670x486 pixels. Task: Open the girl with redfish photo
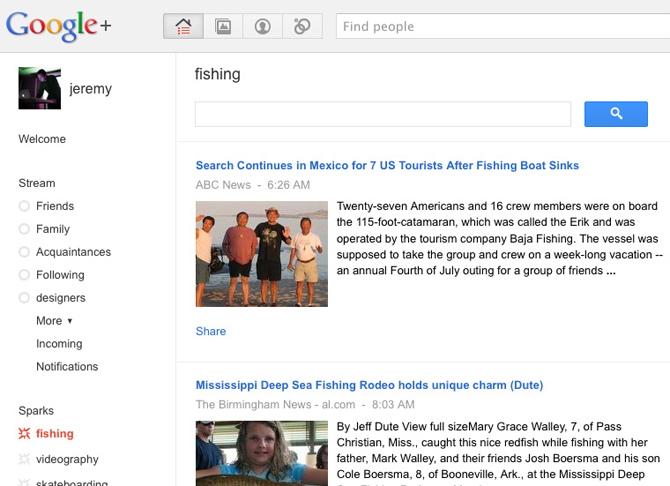point(262,453)
